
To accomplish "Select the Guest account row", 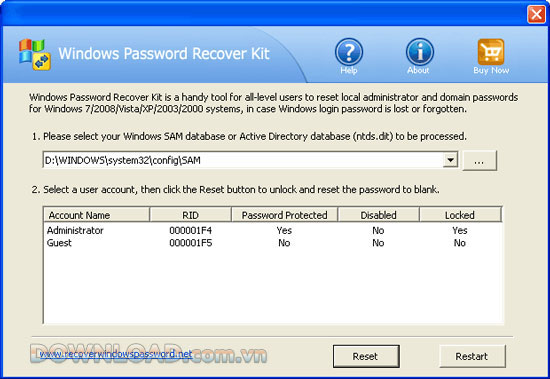I will [x=273, y=243].
